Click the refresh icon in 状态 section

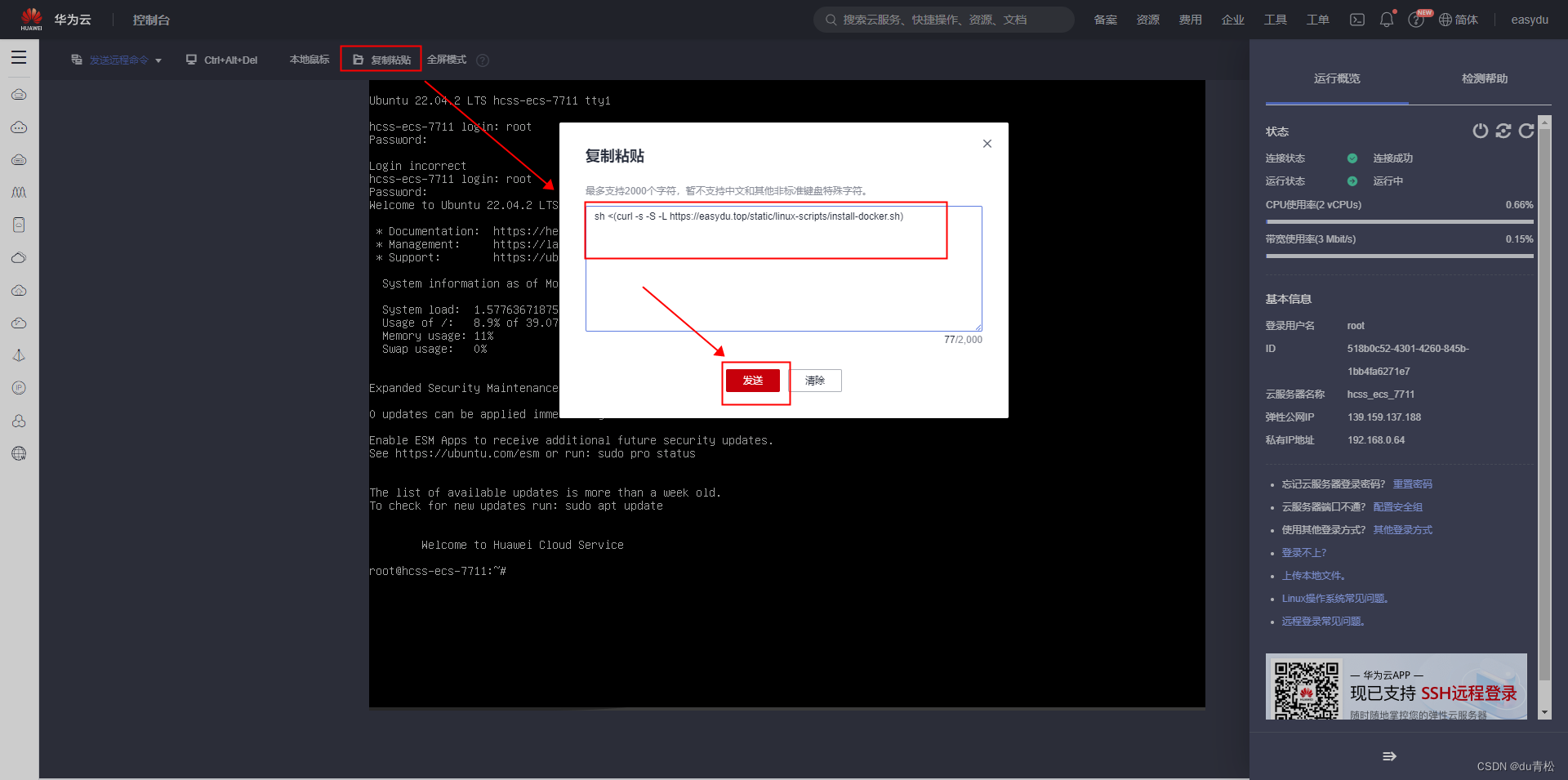pos(1526,131)
